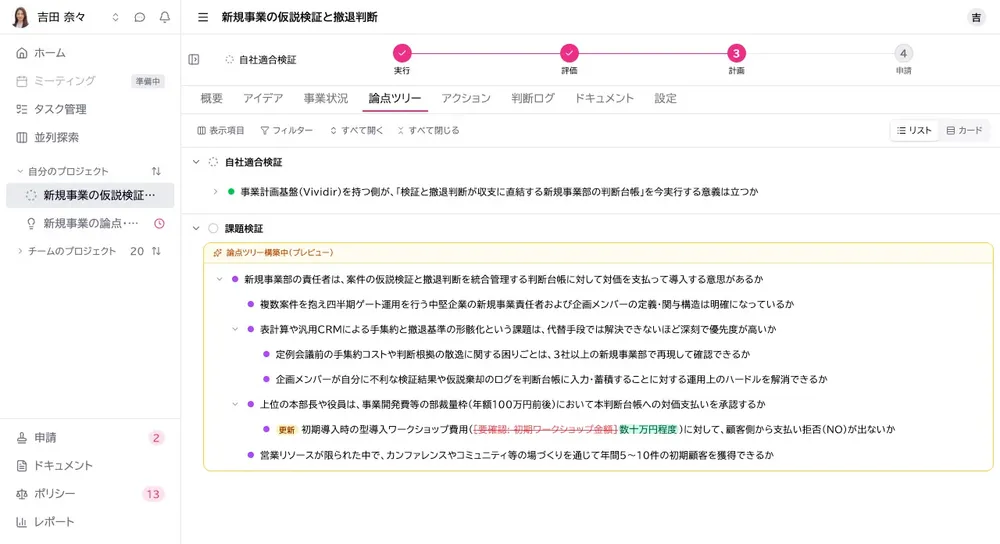Click 自社適合検証 label beside progress bar
This screenshot has width=1000, height=544.
pos(267,59)
